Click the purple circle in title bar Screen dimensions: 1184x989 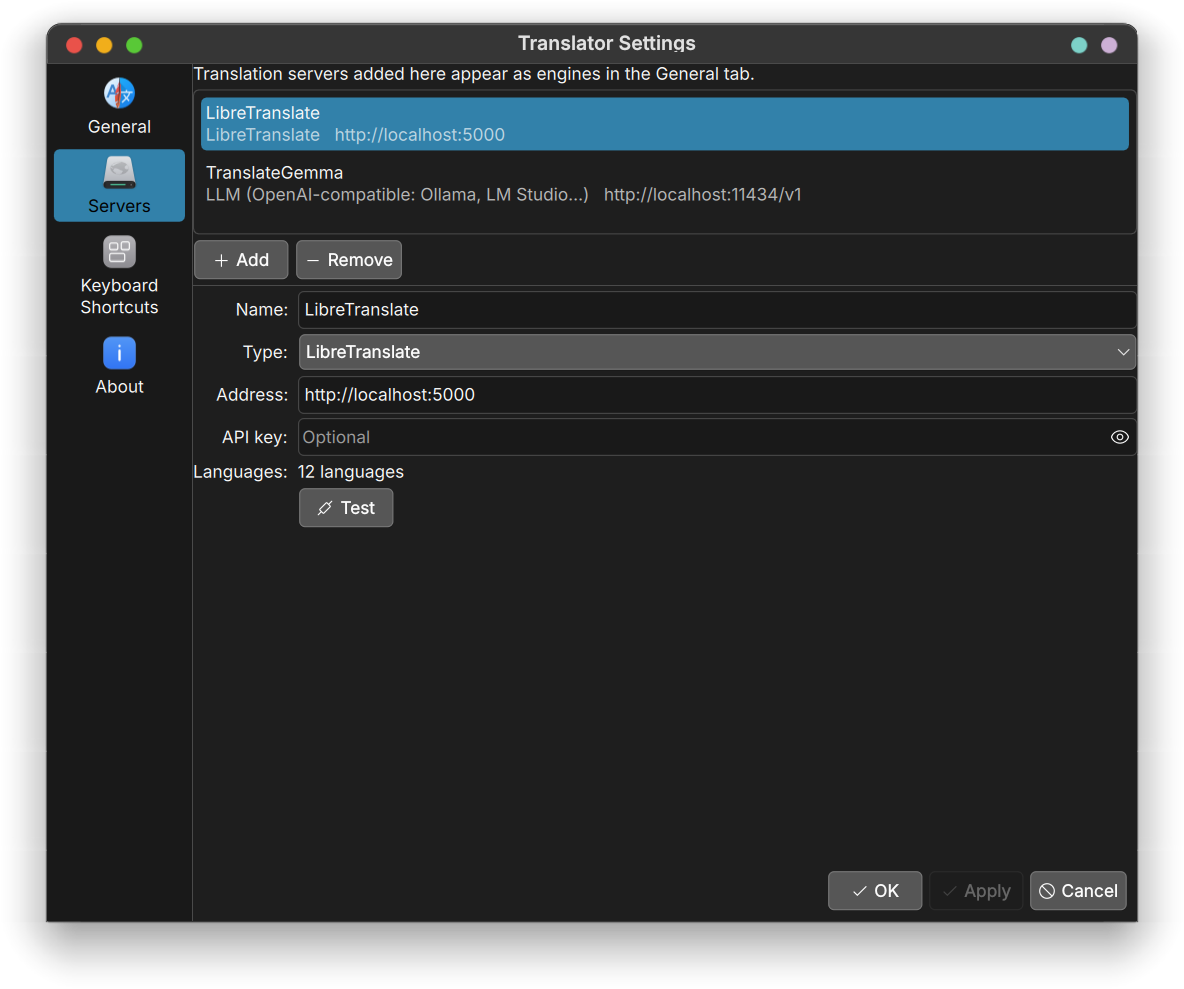pos(1109,45)
